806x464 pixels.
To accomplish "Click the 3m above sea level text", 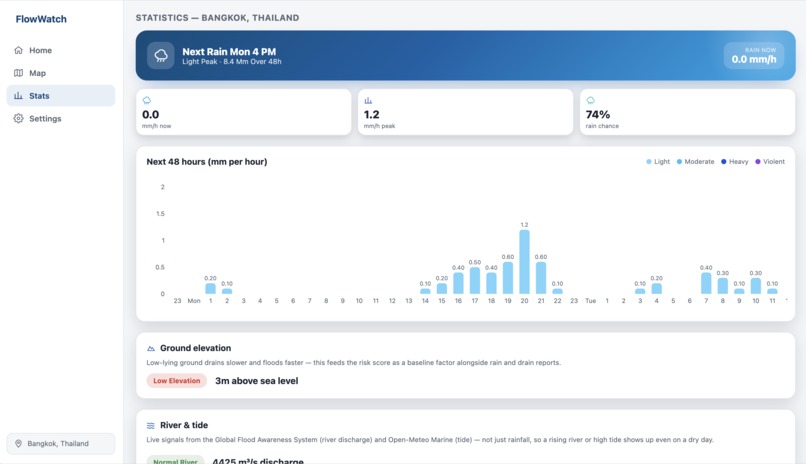I will click(257, 381).
